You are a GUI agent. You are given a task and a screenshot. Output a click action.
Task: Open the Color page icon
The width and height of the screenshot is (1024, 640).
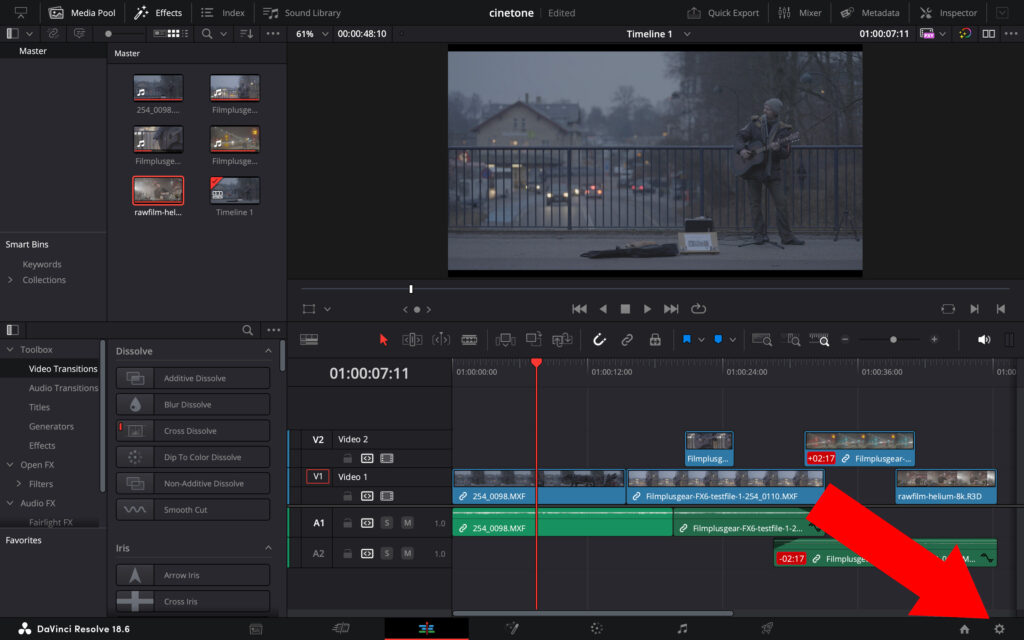[596, 629]
